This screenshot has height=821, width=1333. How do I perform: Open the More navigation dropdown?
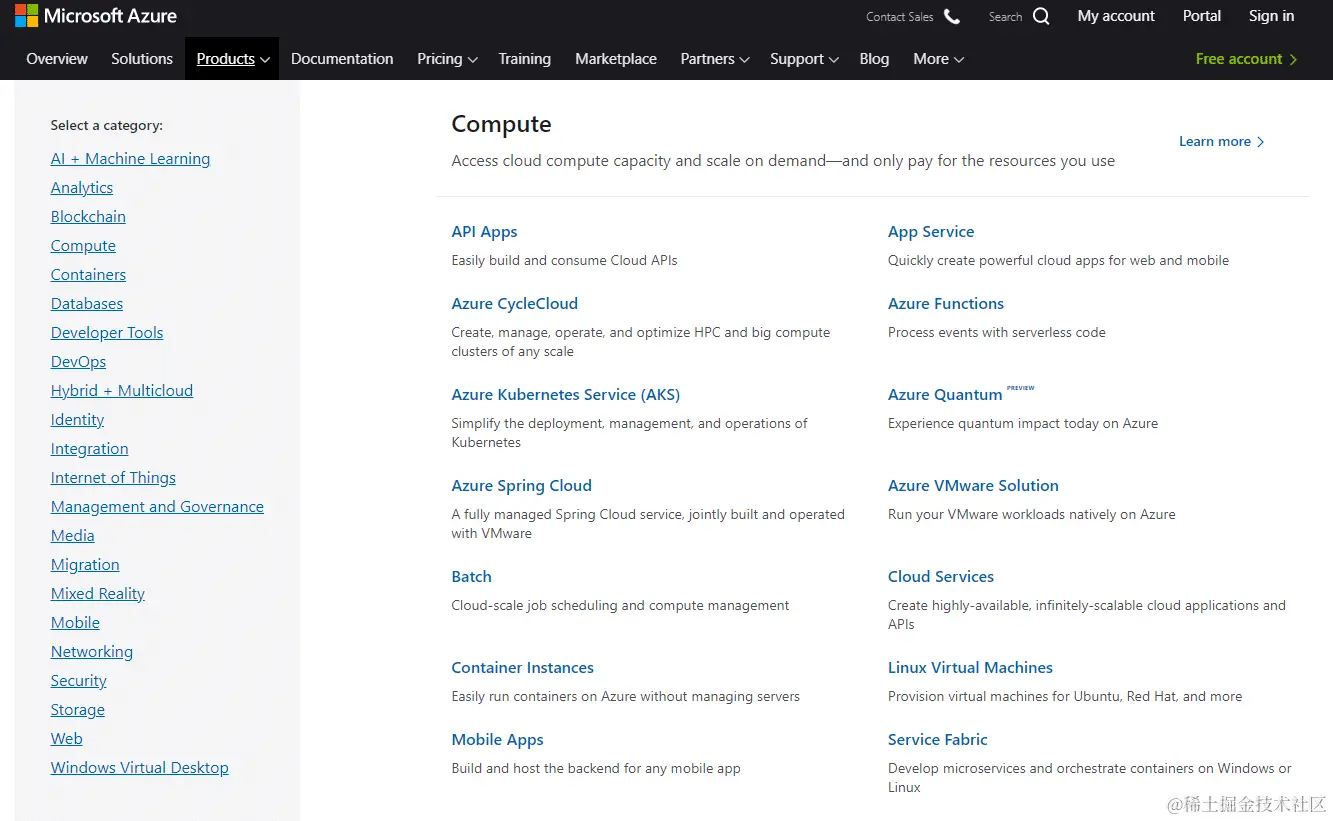tap(937, 59)
